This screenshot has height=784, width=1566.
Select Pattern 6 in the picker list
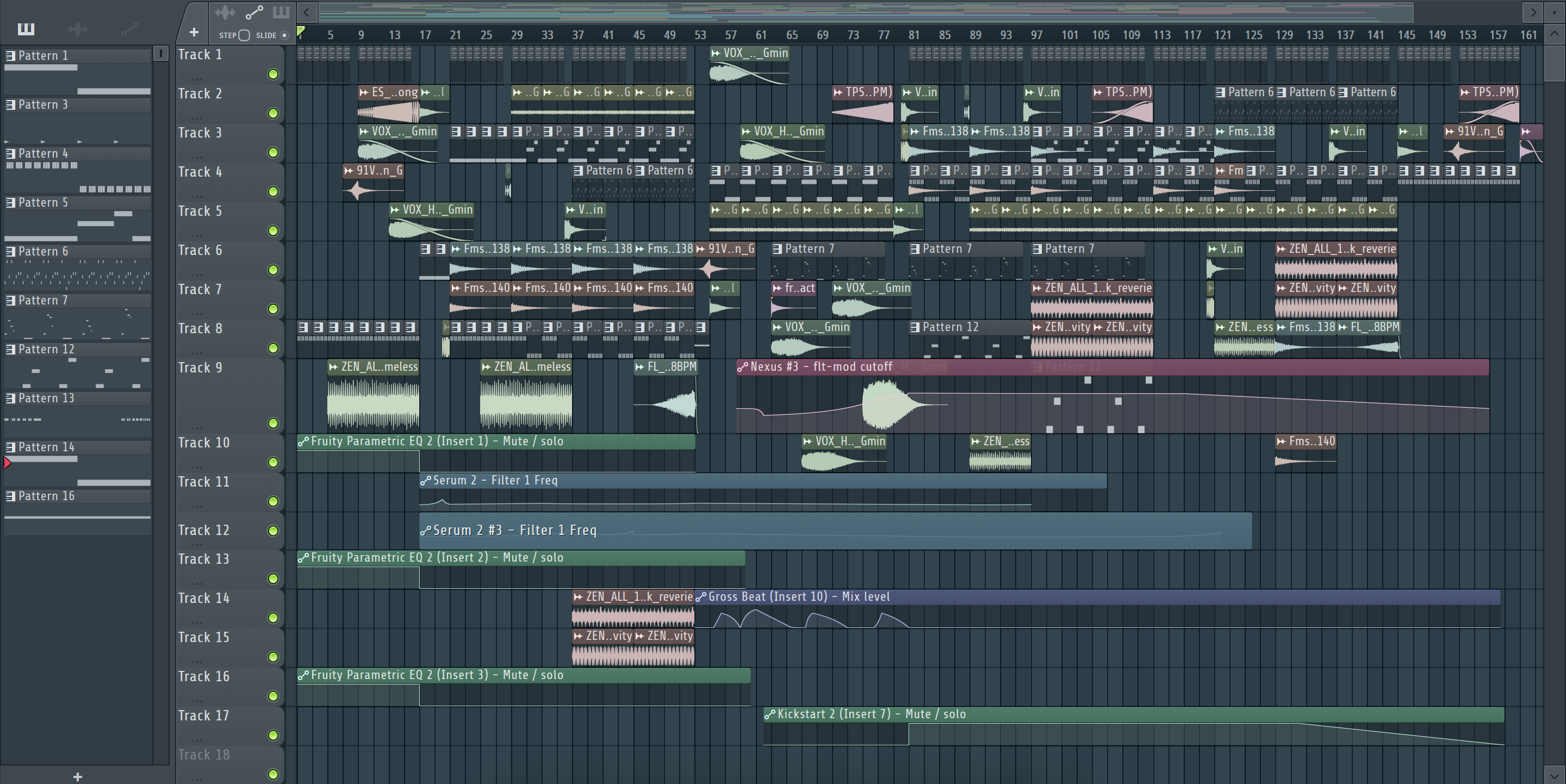pos(78,252)
